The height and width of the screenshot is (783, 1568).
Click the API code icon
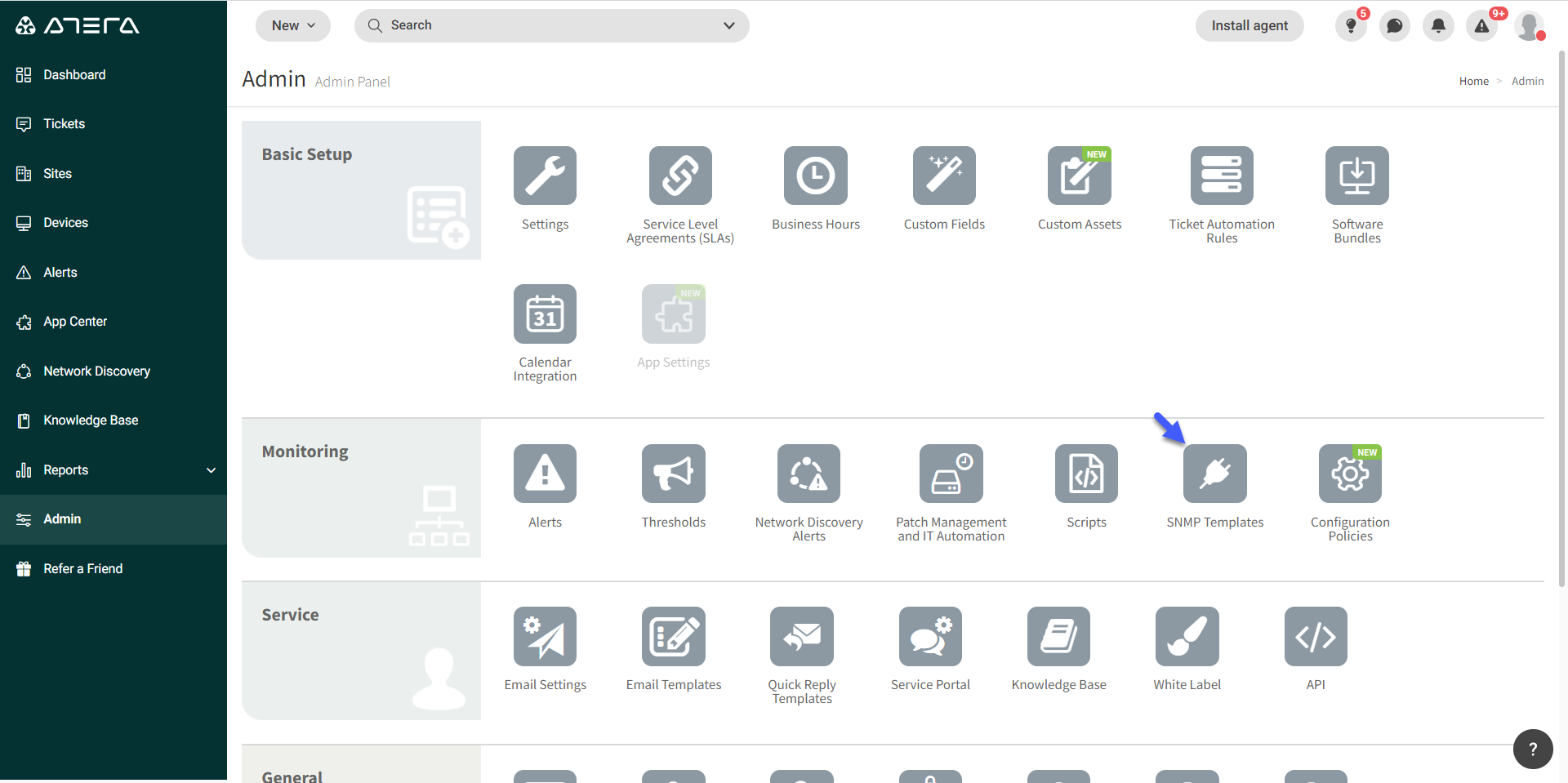pyautogui.click(x=1315, y=636)
